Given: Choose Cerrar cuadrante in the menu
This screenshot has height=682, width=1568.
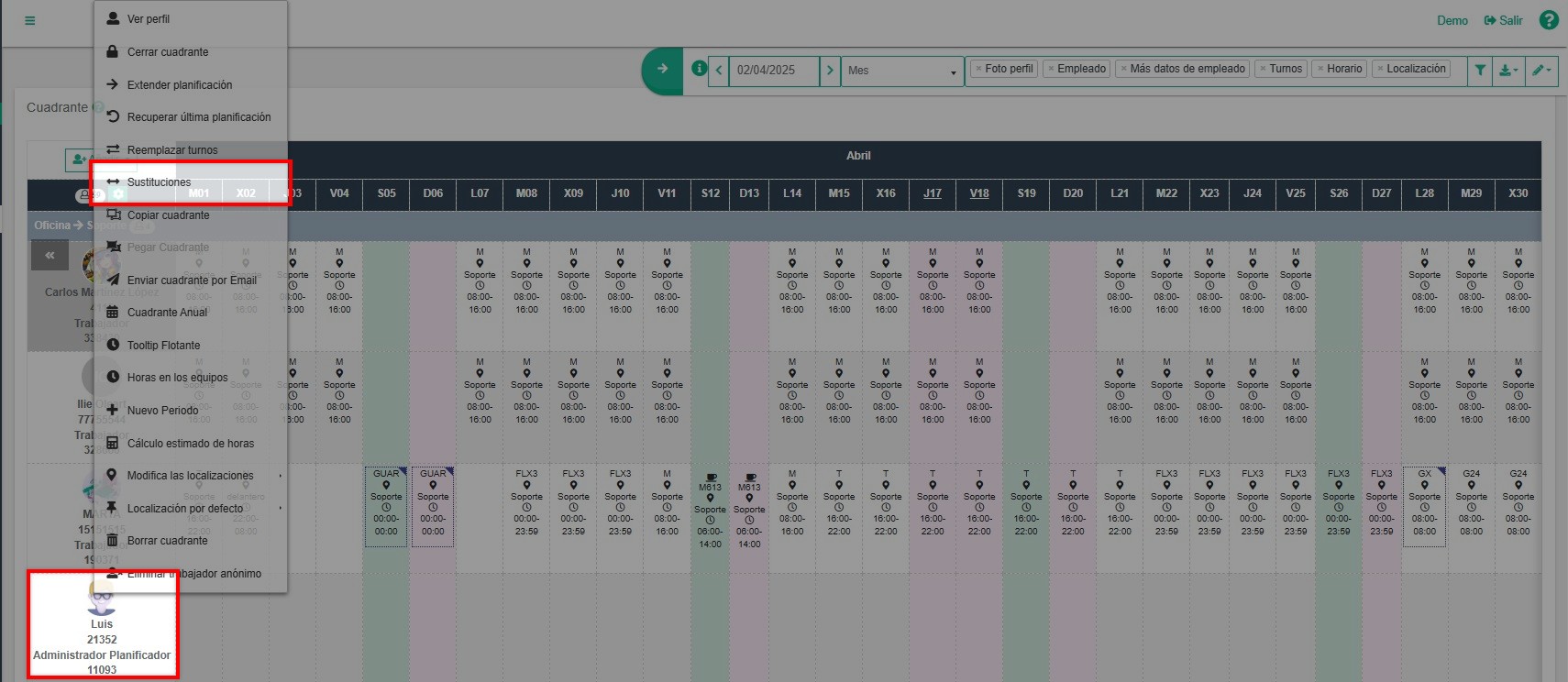Looking at the screenshot, I should [x=167, y=52].
